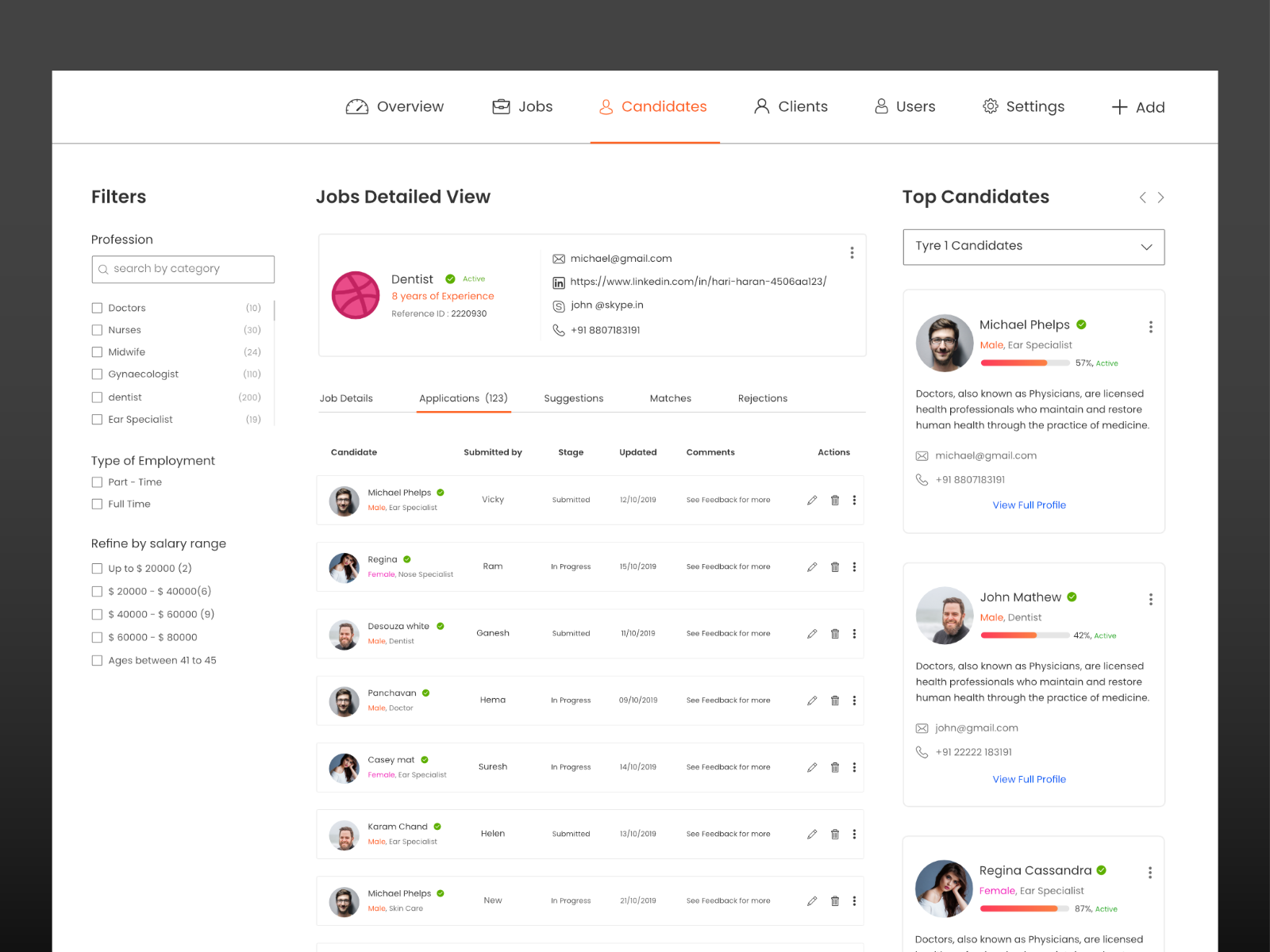Edit Michael Phelps application using pencil icon
The image size is (1270, 952).
click(x=811, y=500)
